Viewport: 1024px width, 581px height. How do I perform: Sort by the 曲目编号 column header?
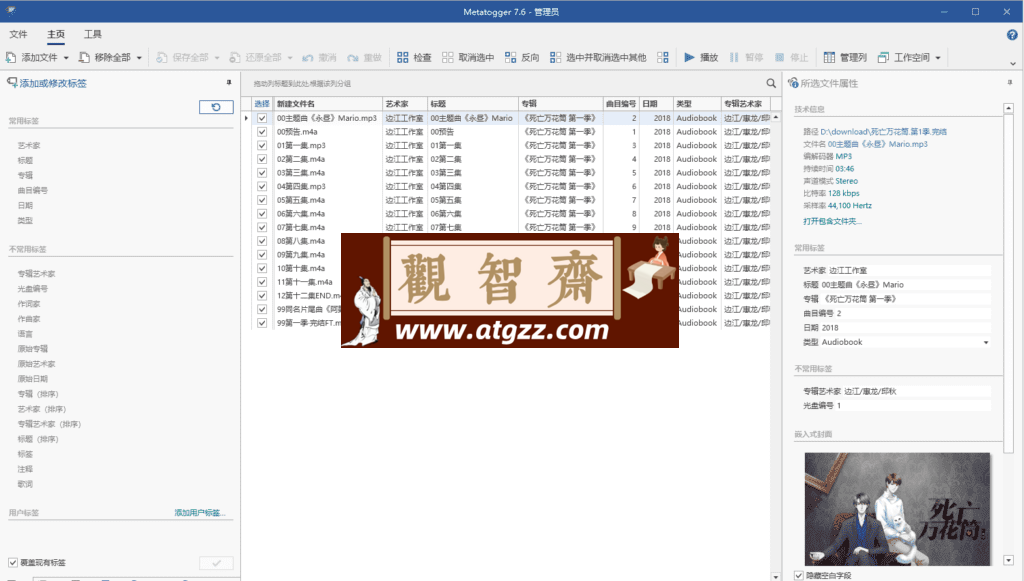tap(621, 104)
